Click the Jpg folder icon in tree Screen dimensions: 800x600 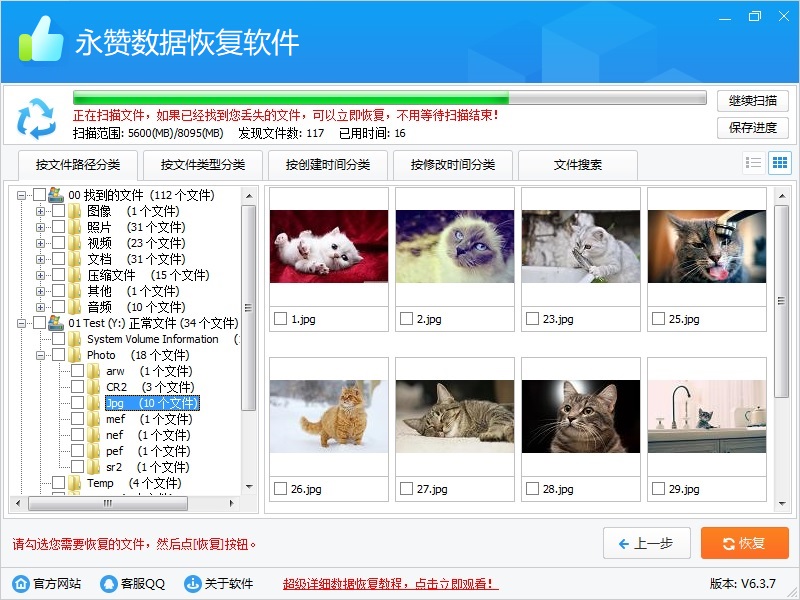(x=93, y=403)
